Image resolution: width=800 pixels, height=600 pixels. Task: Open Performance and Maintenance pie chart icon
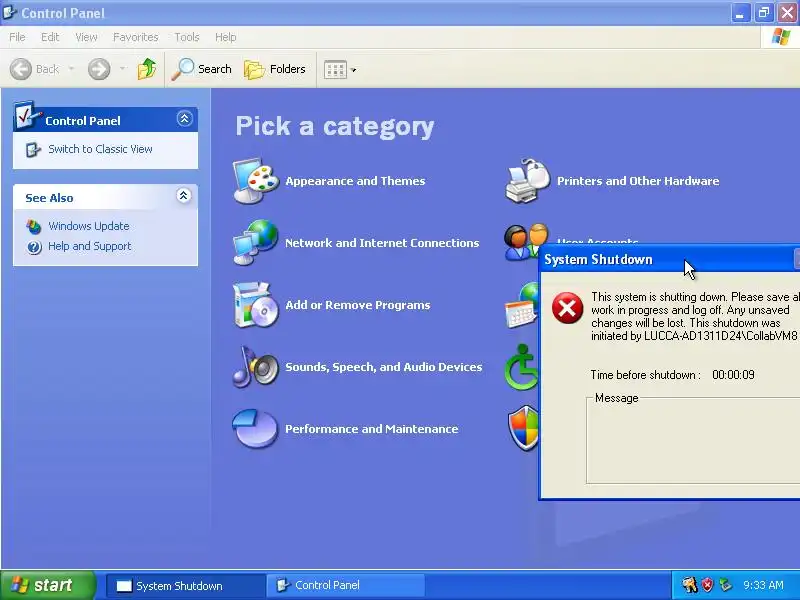pos(255,429)
